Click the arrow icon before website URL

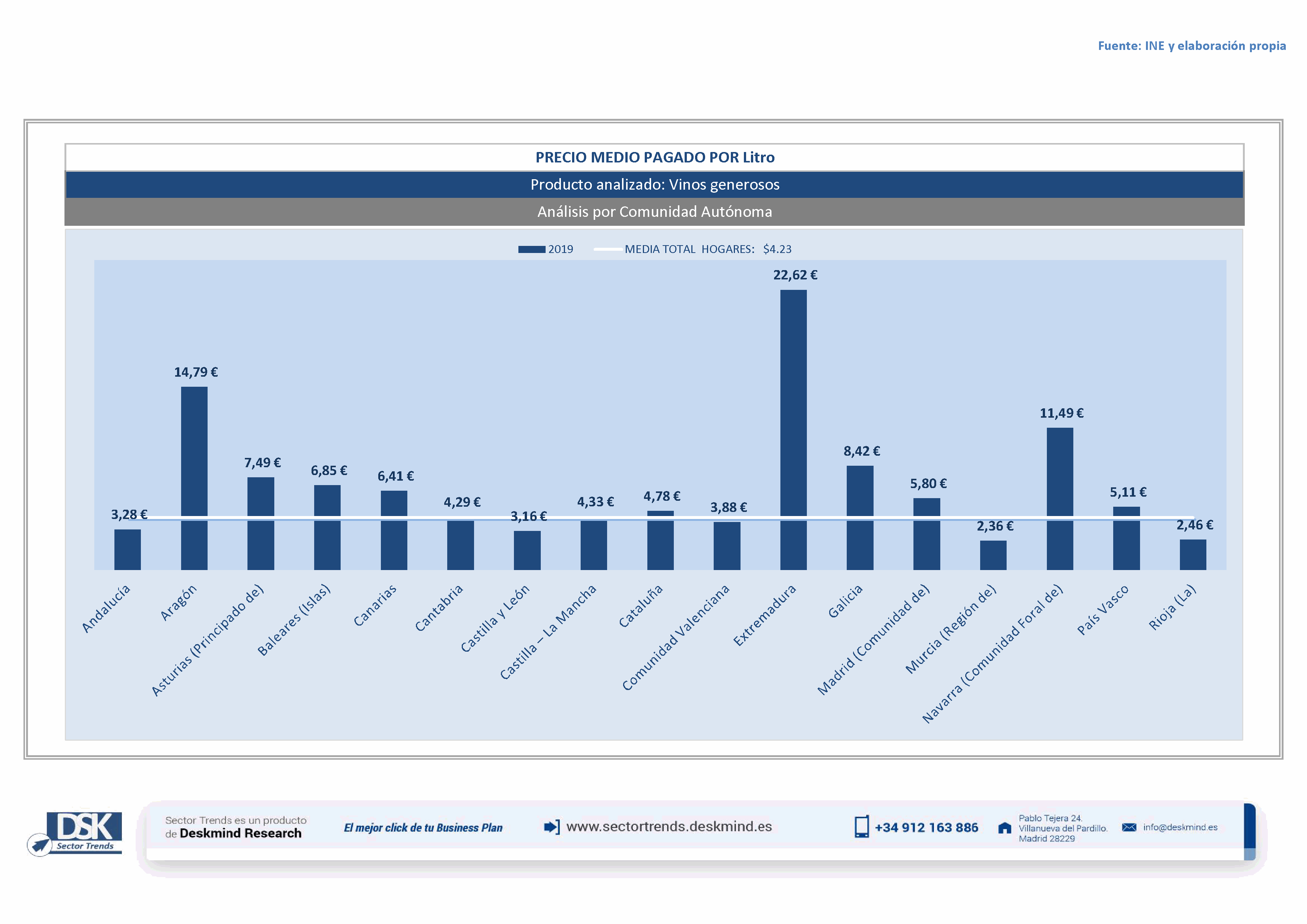point(552,827)
